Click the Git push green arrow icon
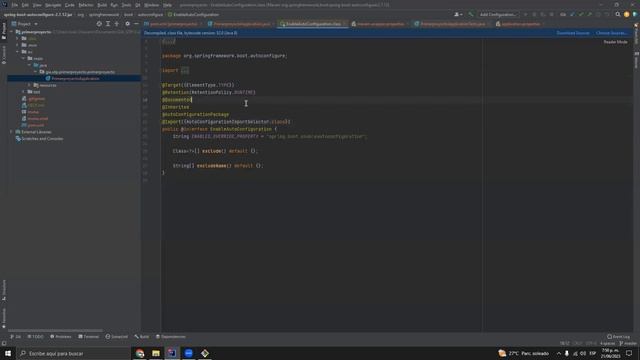640x360 pixels. tap(589, 15)
